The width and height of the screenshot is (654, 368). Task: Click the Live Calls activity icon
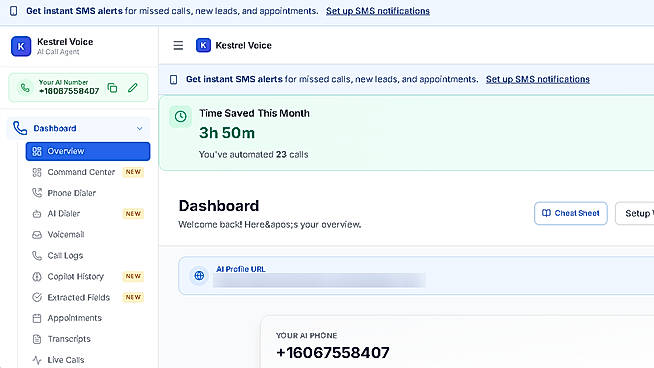coord(37,360)
